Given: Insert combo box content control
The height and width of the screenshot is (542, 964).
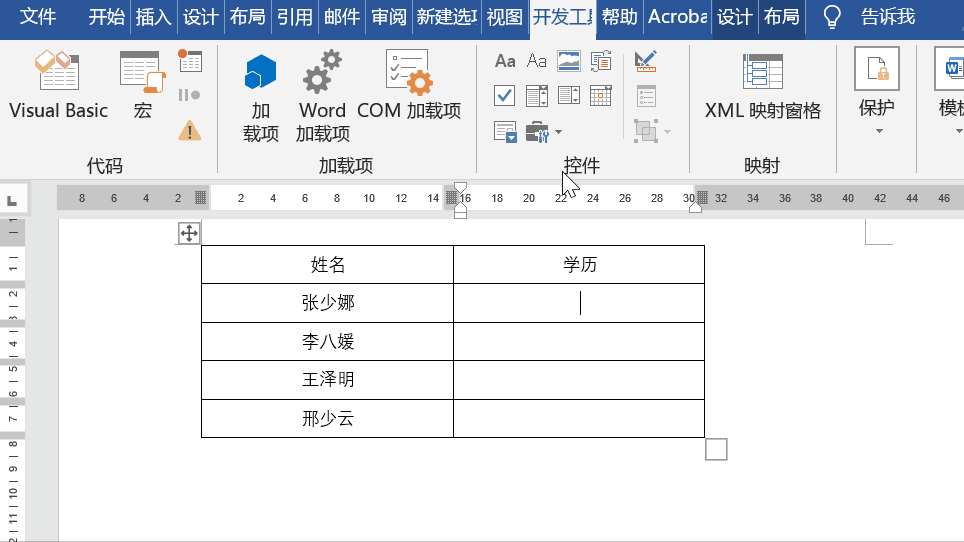Looking at the screenshot, I should (537, 96).
